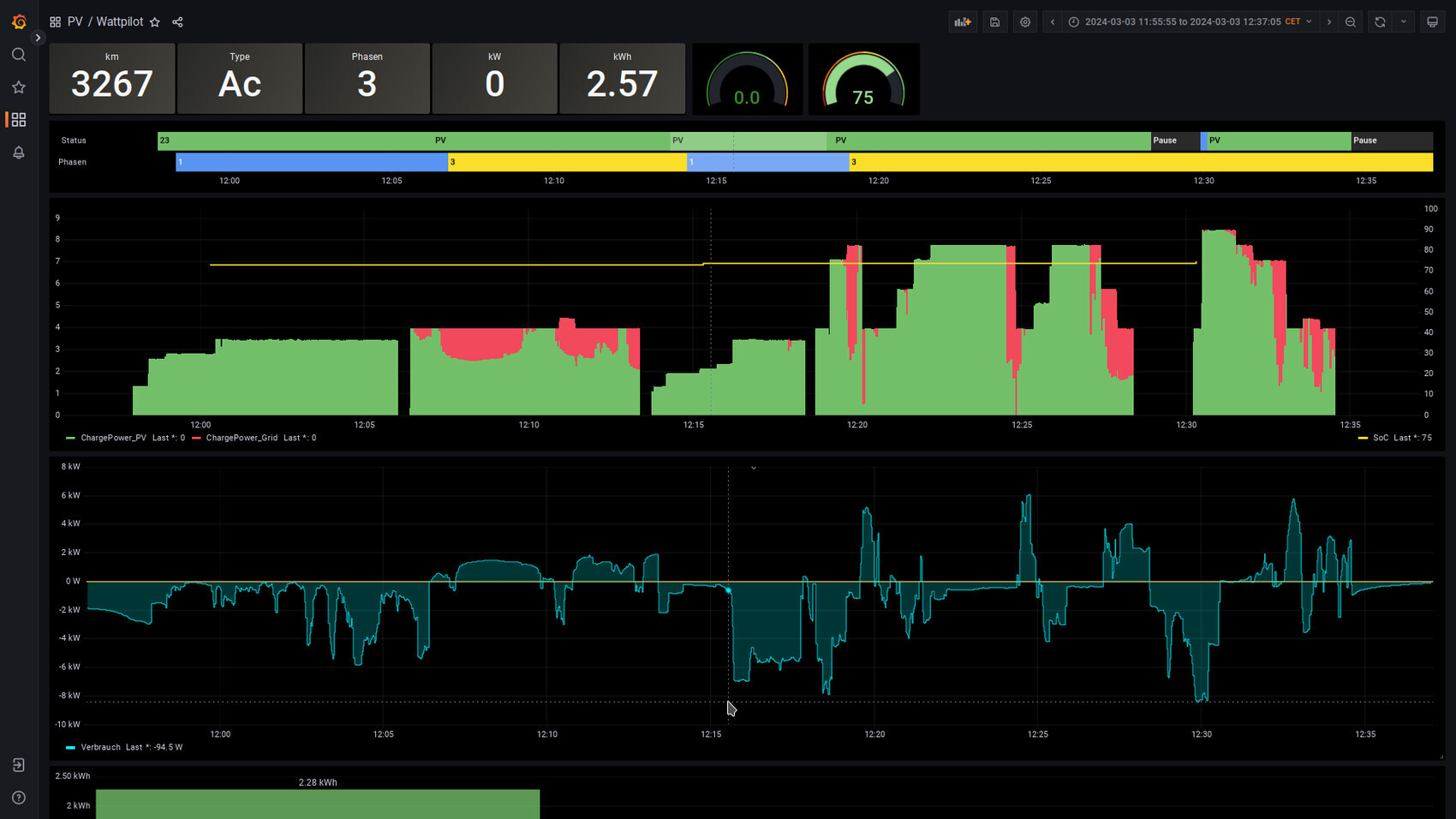Viewport: 1456px width, 819px height.
Task: Expand the collapsed sidebar menu chevron
Action: pyautogui.click(x=38, y=38)
